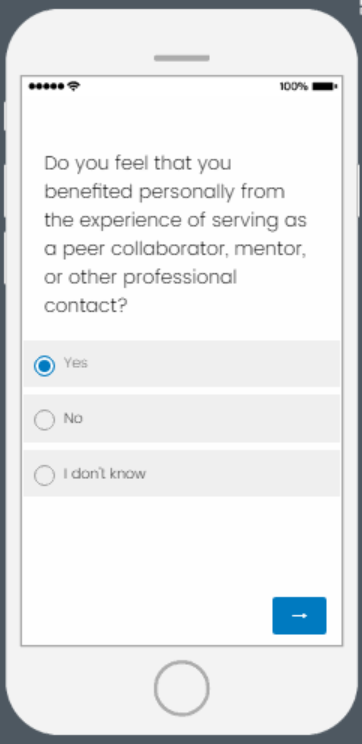Select the Yes radio button
Image resolution: width=362 pixels, height=744 pixels.
coord(45,365)
